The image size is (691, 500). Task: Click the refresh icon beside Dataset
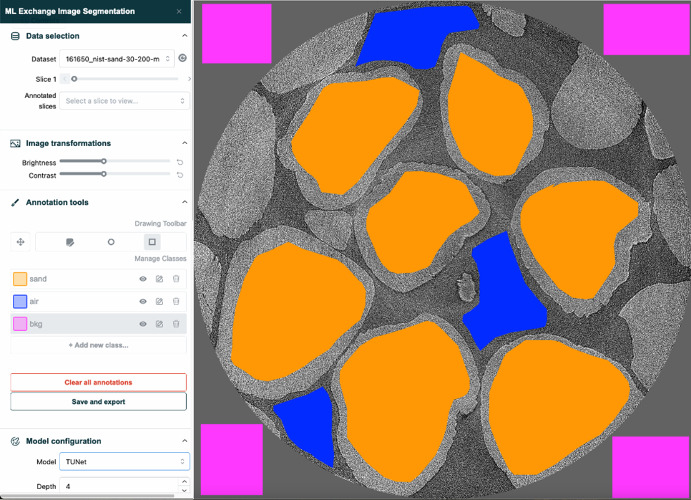[x=182, y=59]
